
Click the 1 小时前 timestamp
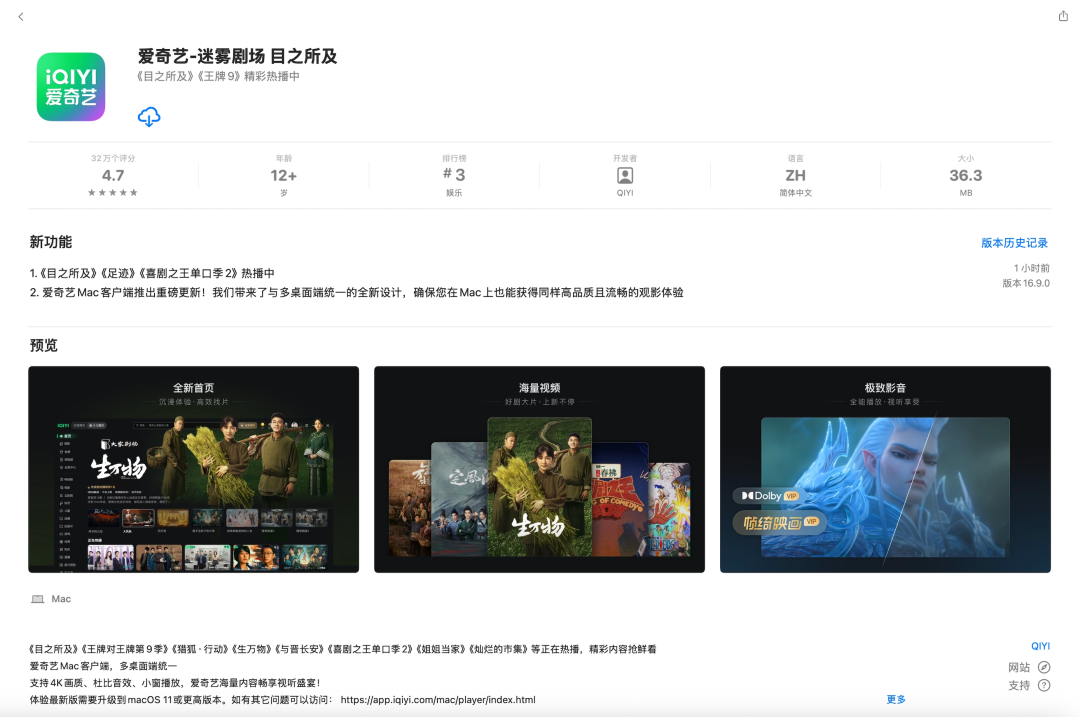click(1031, 268)
